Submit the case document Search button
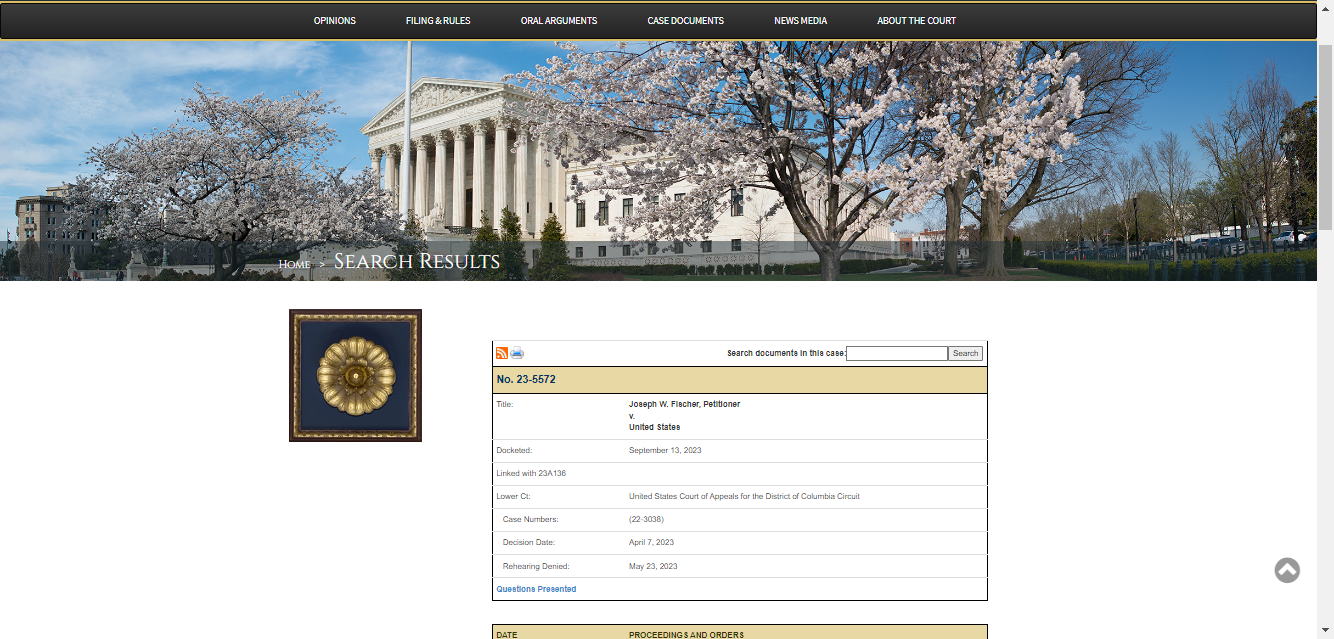The height and width of the screenshot is (639, 1334). (x=966, y=353)
